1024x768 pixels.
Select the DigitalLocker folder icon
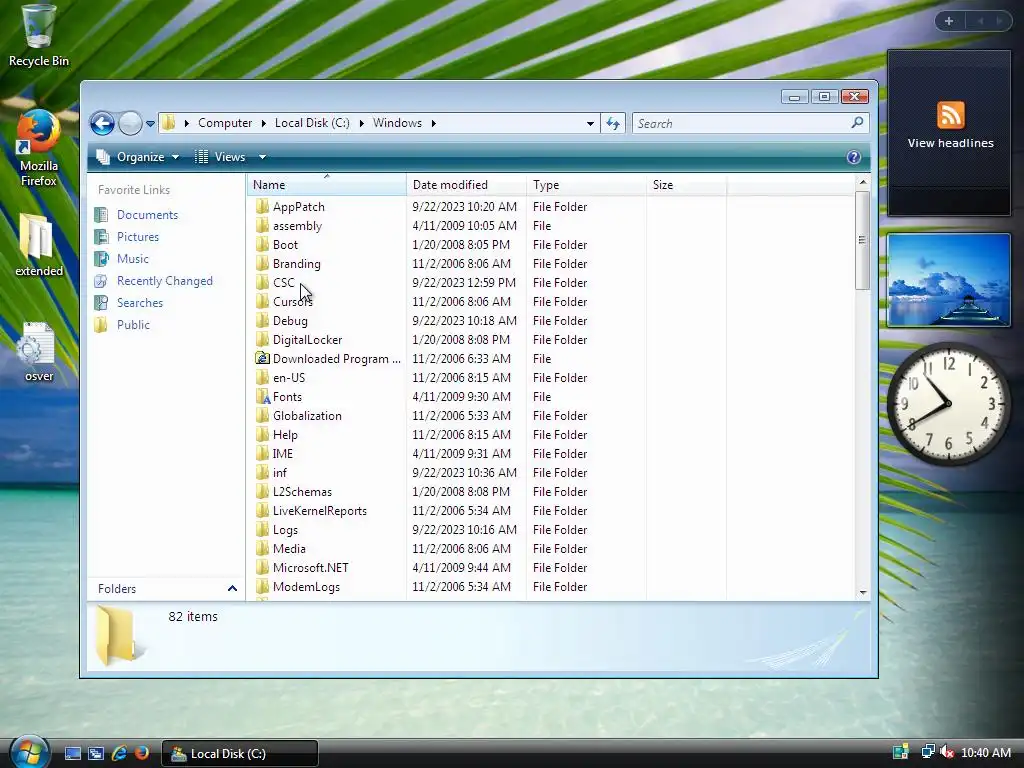point(262,339)
